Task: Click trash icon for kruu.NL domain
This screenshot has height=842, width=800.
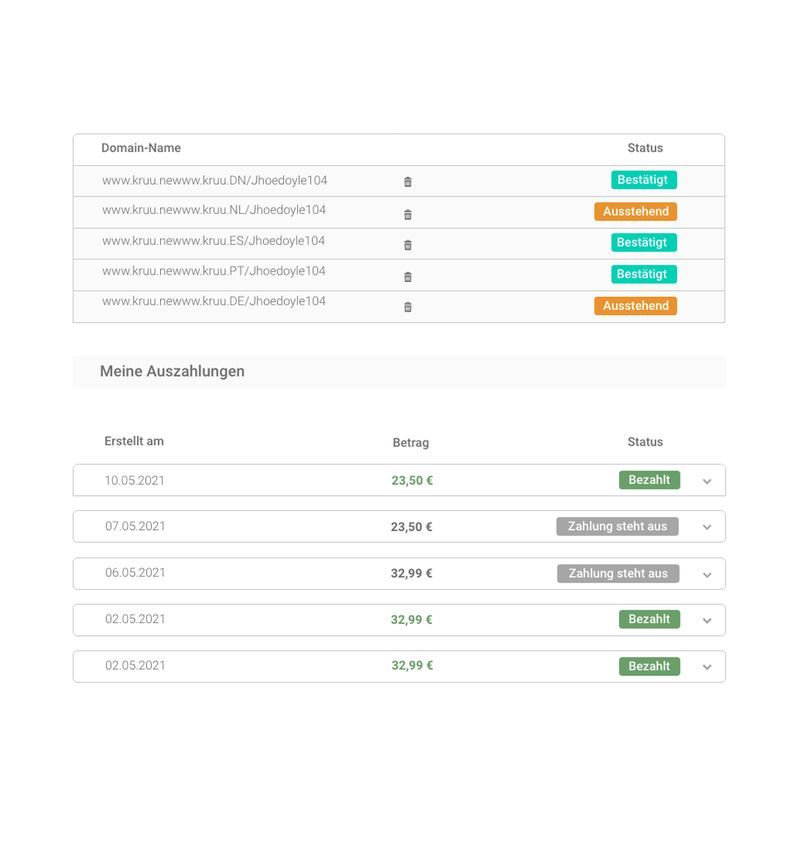Action: point(408,214)
